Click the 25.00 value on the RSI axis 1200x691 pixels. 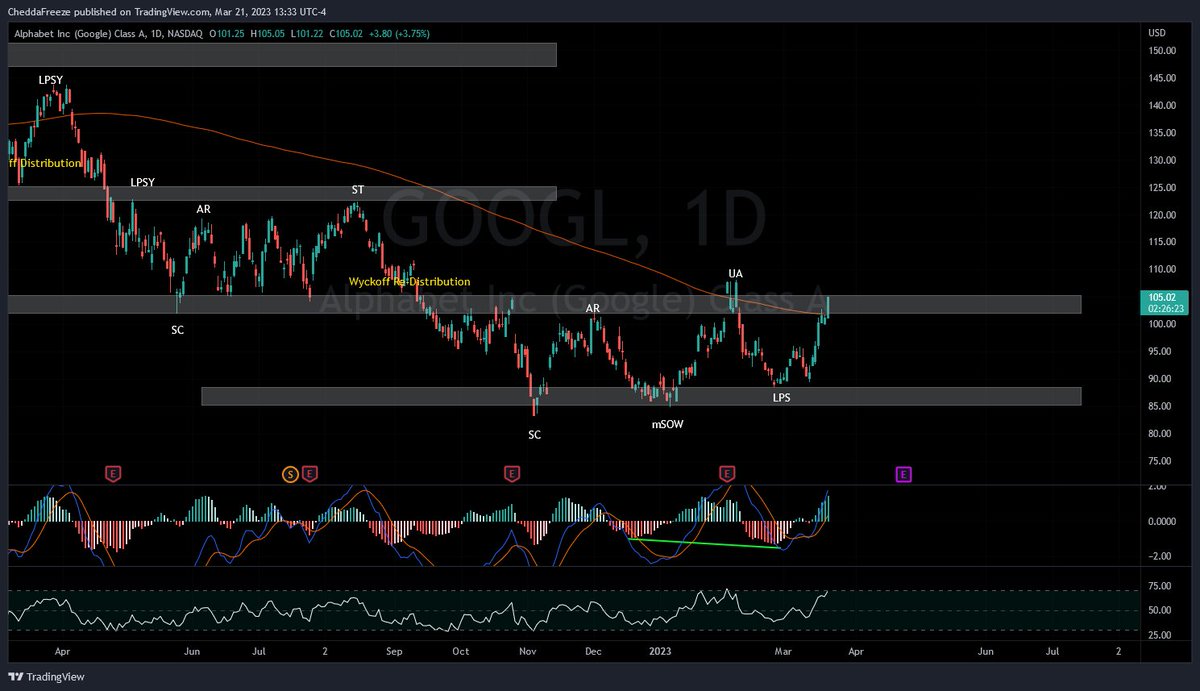point(1160,635)
